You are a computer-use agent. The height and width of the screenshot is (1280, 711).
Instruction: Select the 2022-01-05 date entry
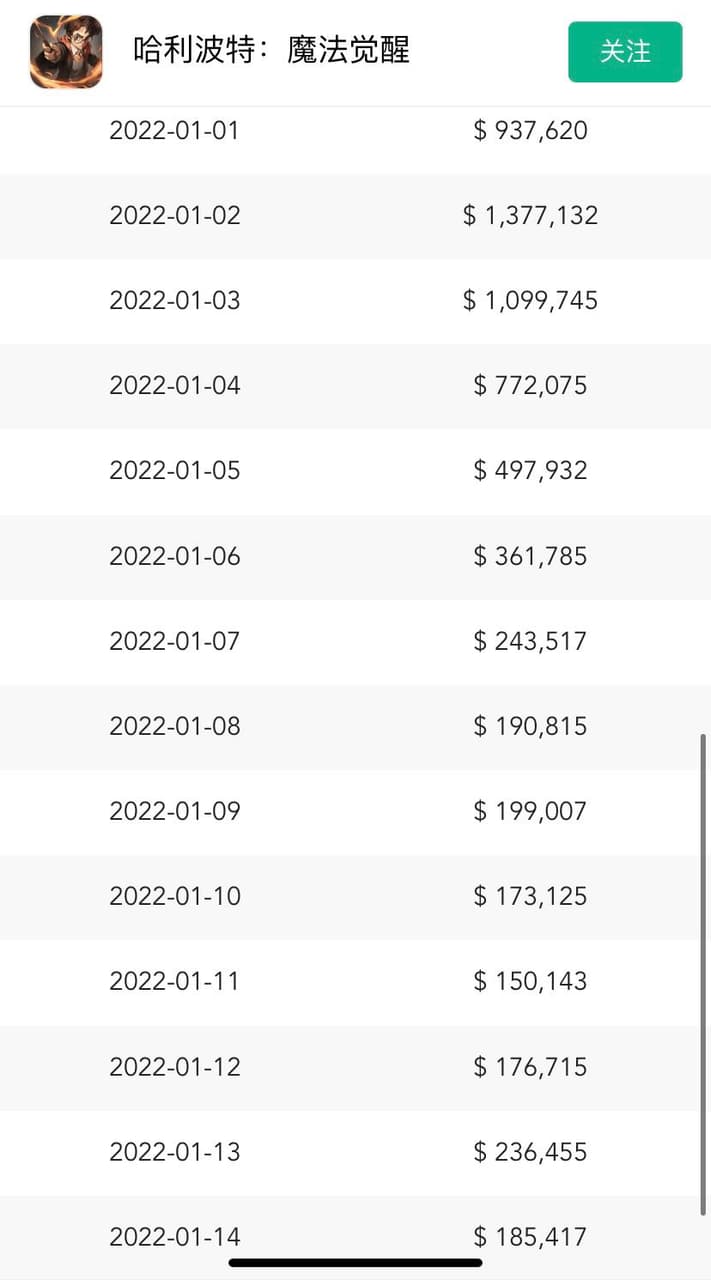point(174,470)
